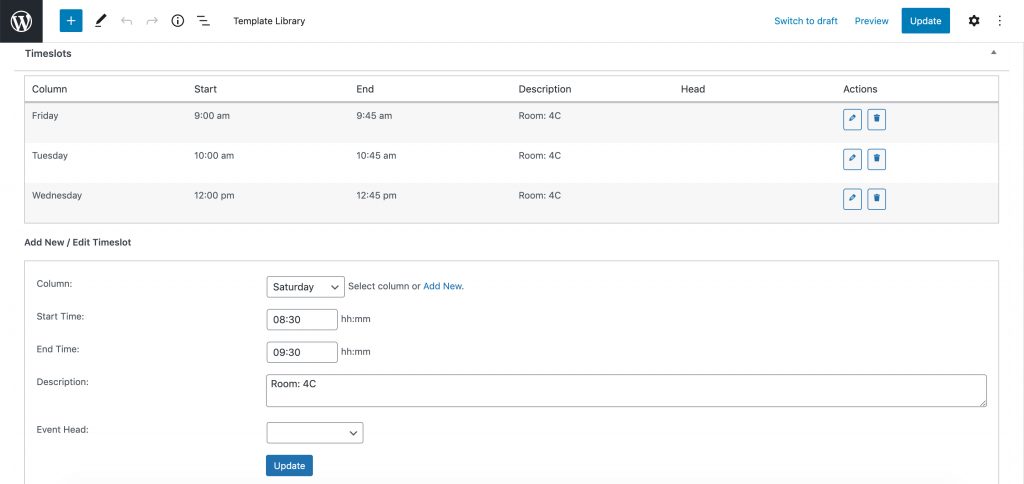
Task: Open the document Details info icon
Action: pyautogui.click(x=178, y=21)
